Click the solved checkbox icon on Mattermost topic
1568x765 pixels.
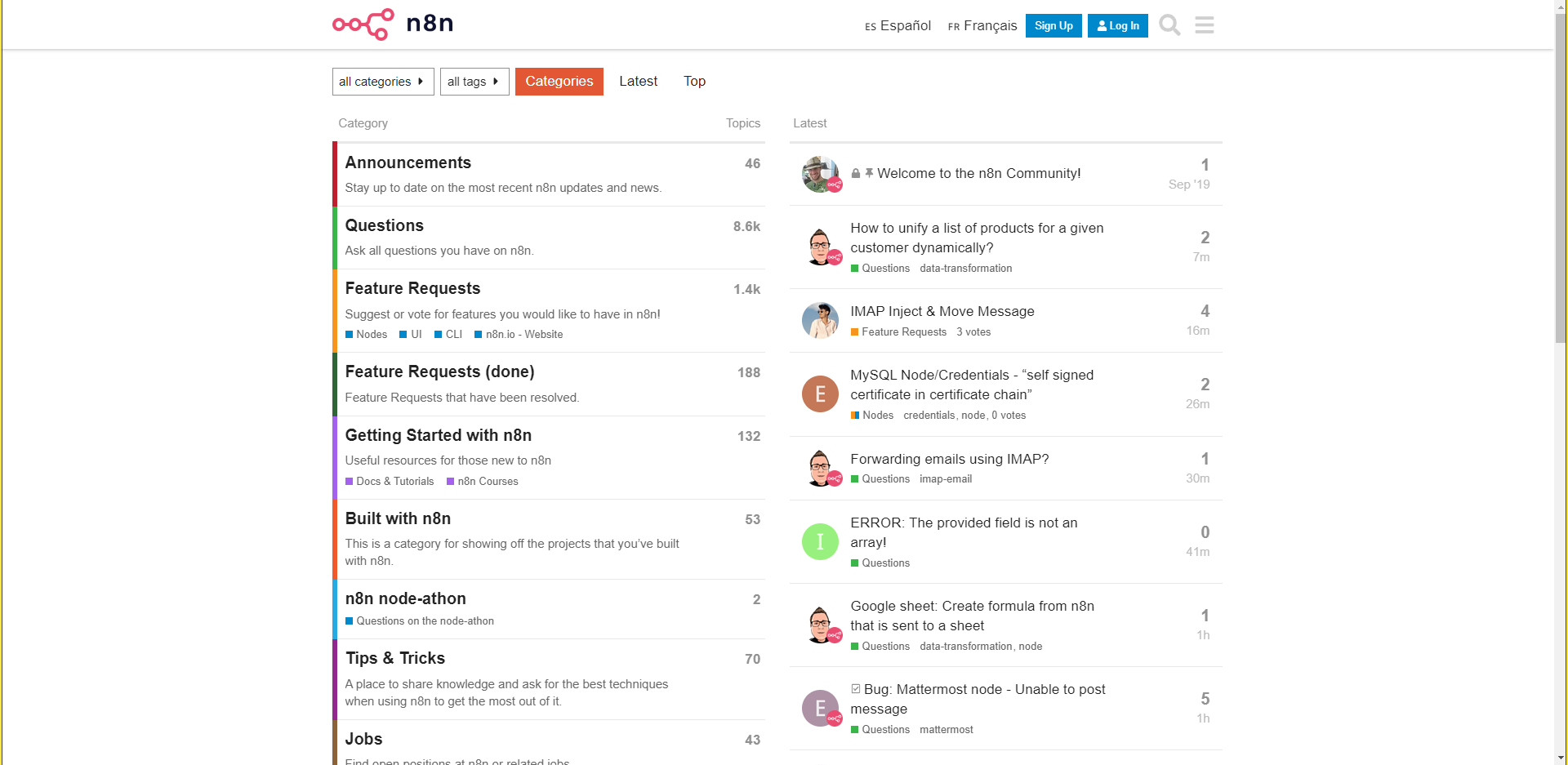pos(856,689)
